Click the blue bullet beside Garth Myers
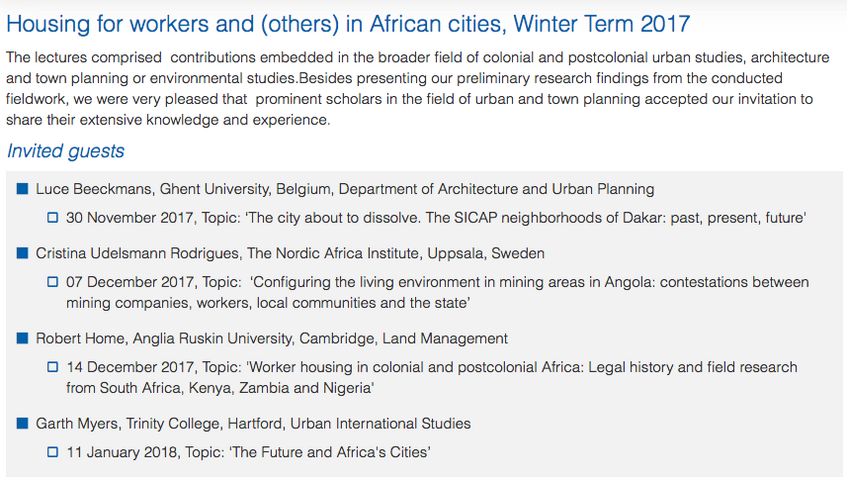This screenshot has width=847, height=481. click(x=22, y=423)
